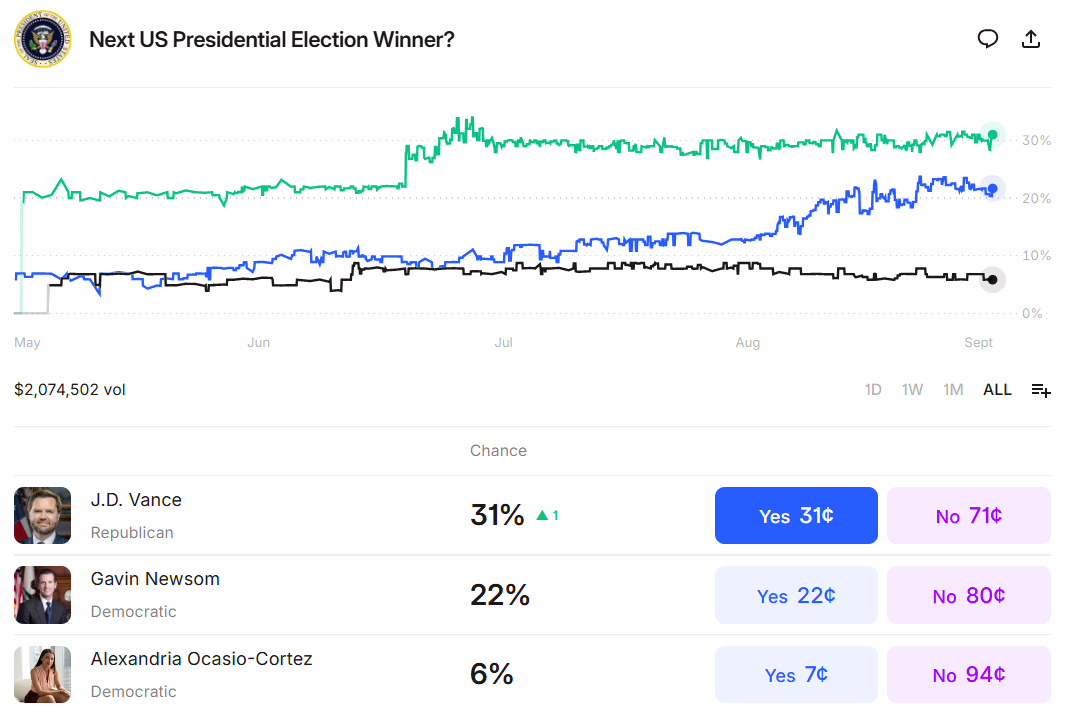Buy No 71¢ for J.D. Vance
This screenshot has height=714, width=1092.
pos(968,516)
